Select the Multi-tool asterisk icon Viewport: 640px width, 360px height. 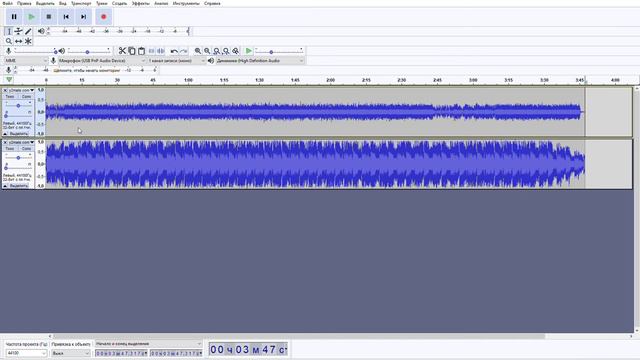(x=28, y=41)
